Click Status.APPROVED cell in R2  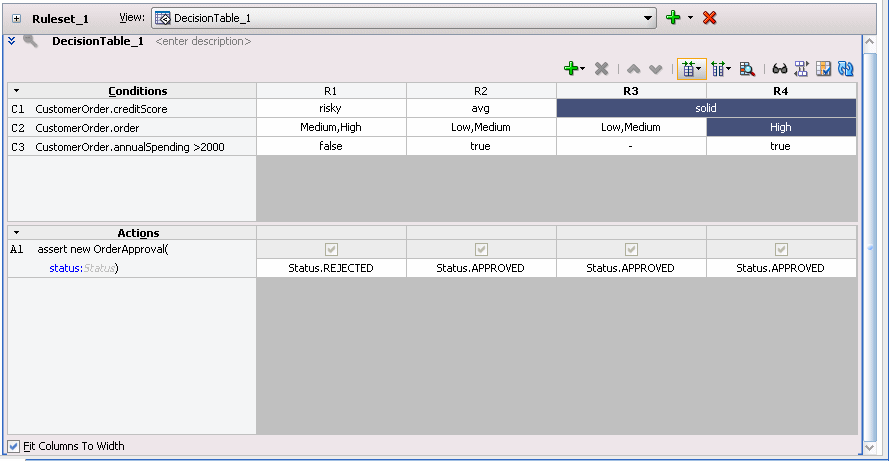(x=481, y=268)
